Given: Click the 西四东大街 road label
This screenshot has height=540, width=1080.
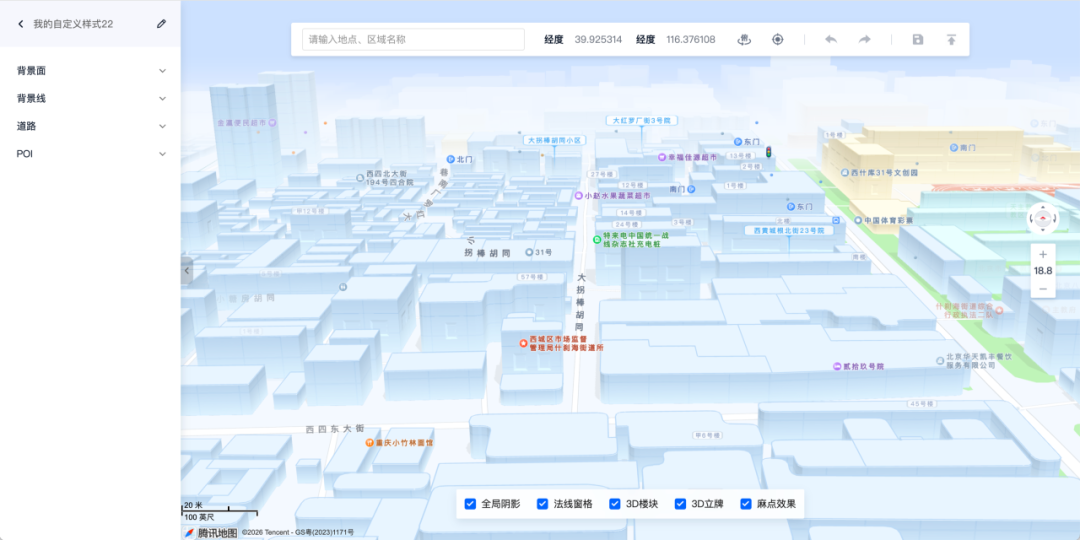Looking at the screenshot, I should 335,429.
